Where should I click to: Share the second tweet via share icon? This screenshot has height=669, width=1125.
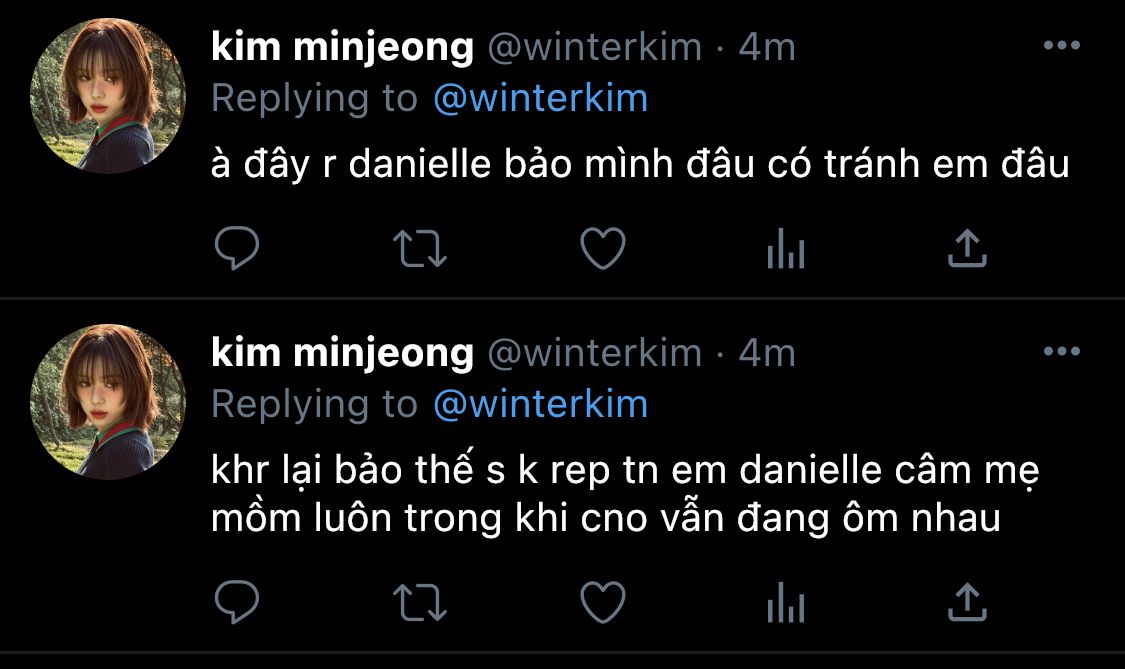(x=967, y=602)
